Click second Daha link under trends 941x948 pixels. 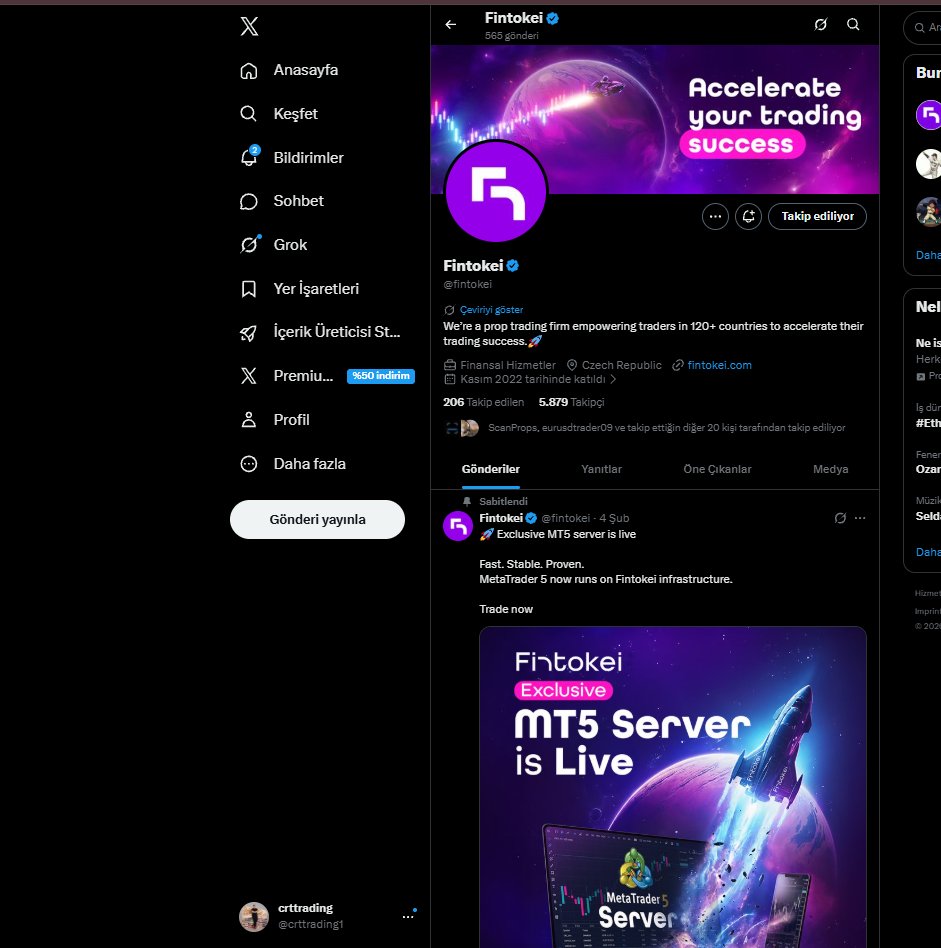coord(928,552)
